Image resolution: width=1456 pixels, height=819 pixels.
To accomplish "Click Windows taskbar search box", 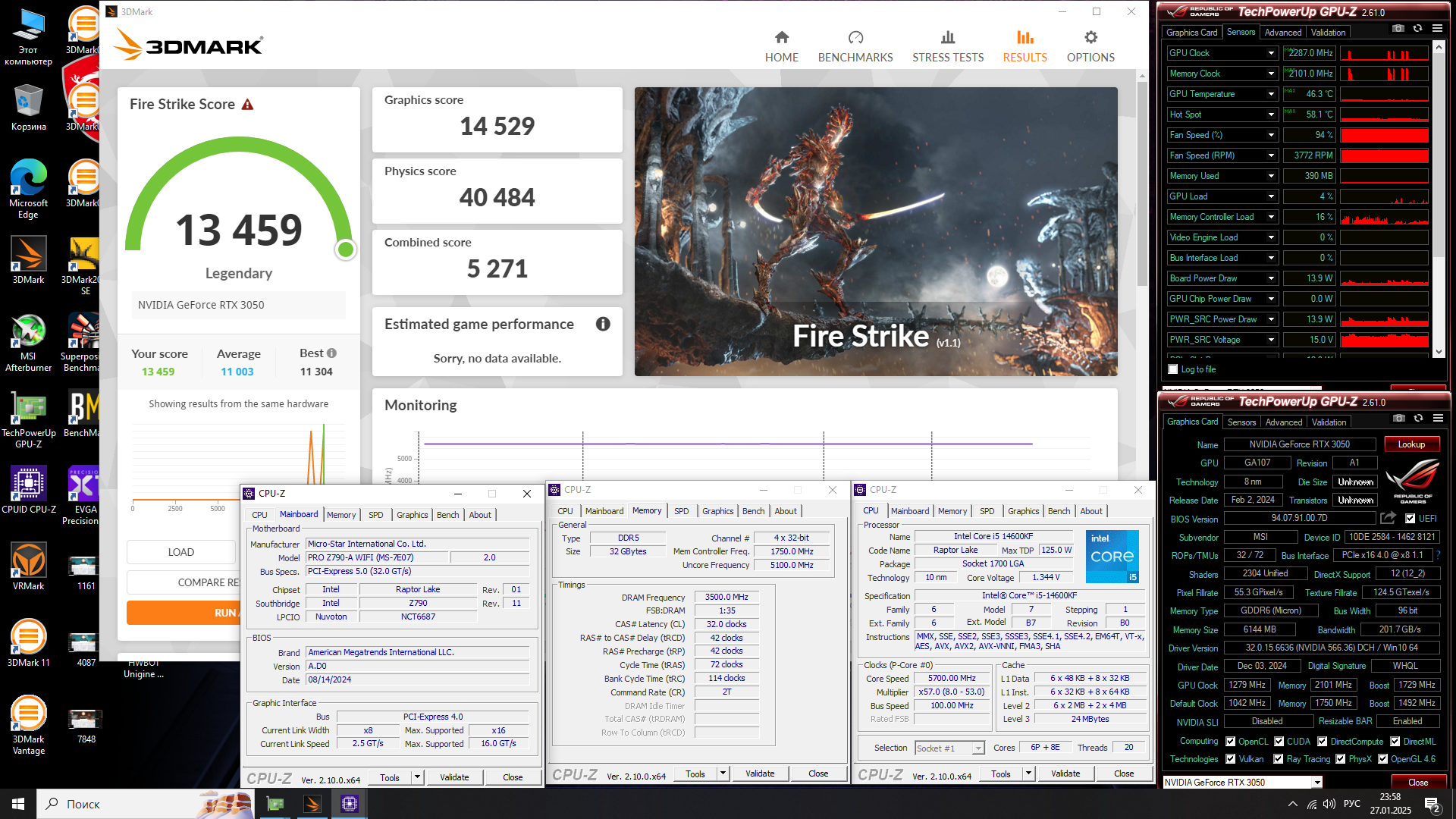I will coord(144,804).
